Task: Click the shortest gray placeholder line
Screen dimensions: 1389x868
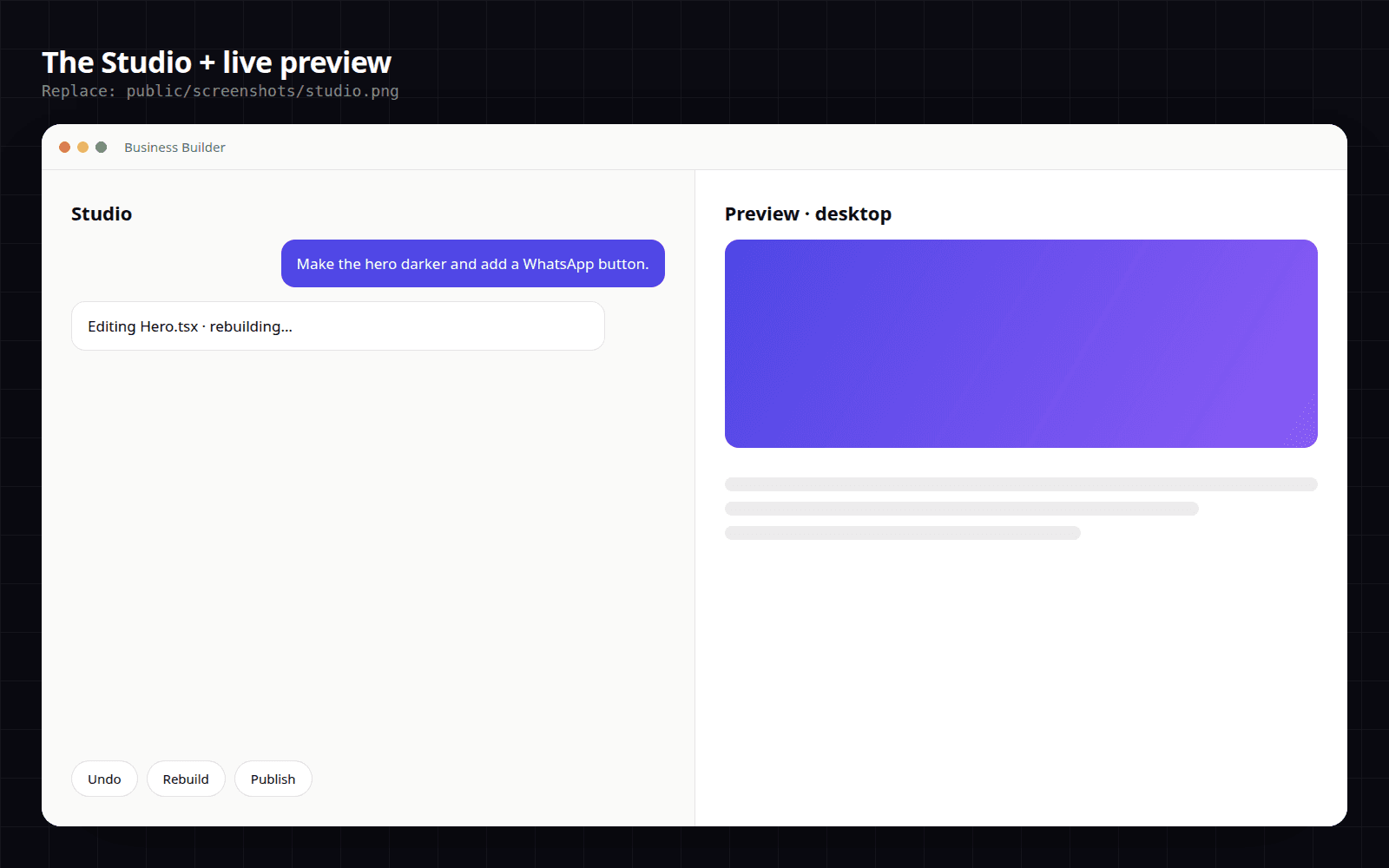Action: [903, 533]
